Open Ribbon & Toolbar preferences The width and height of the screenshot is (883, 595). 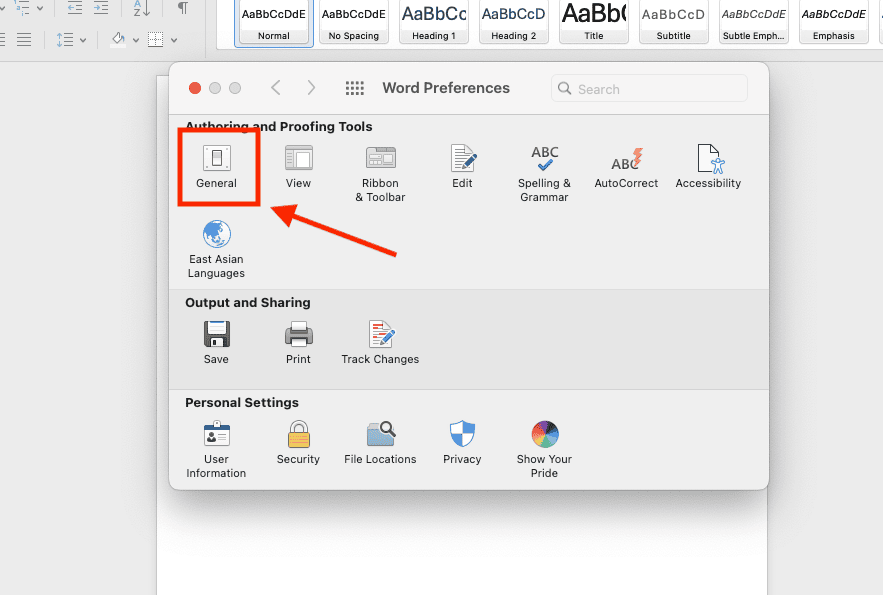tap(380, 173)
